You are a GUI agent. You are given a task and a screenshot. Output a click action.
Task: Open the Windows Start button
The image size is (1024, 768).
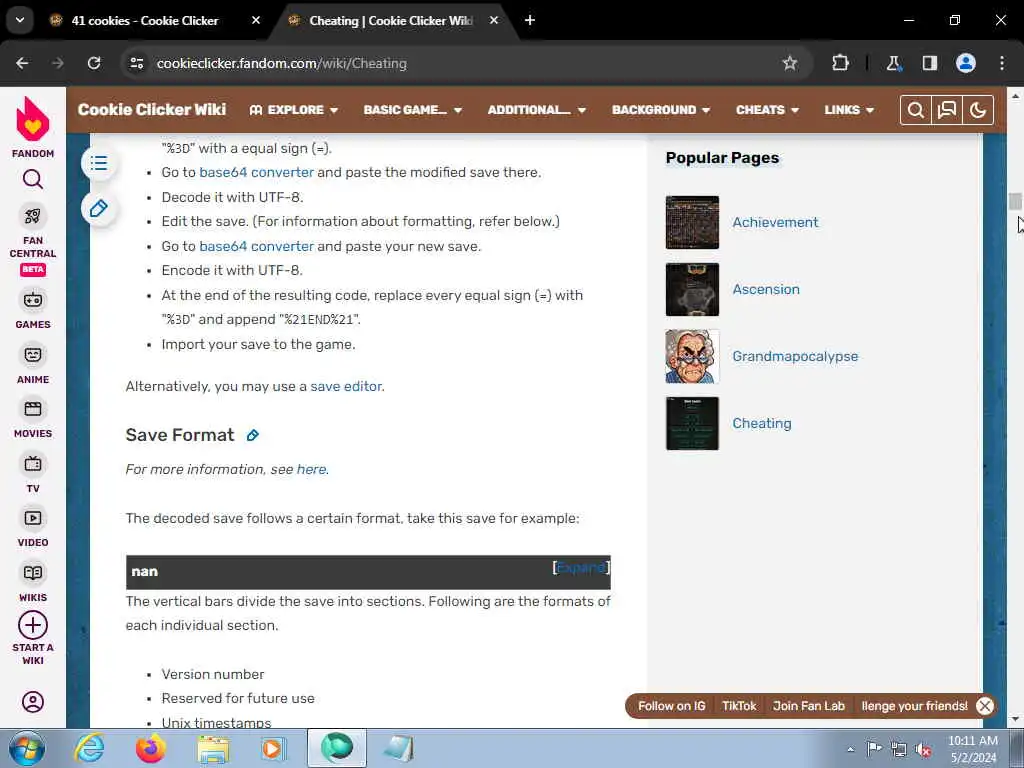coord(27,748)
